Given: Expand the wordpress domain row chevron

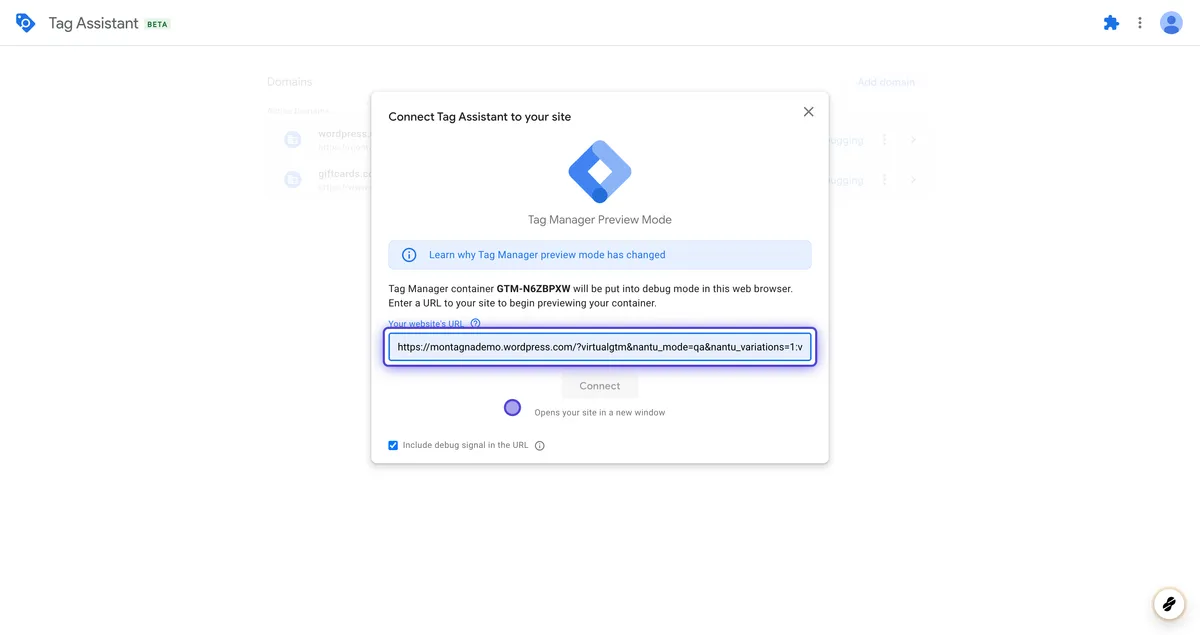Looking at the screenshot, I should (x=913, y=140).
